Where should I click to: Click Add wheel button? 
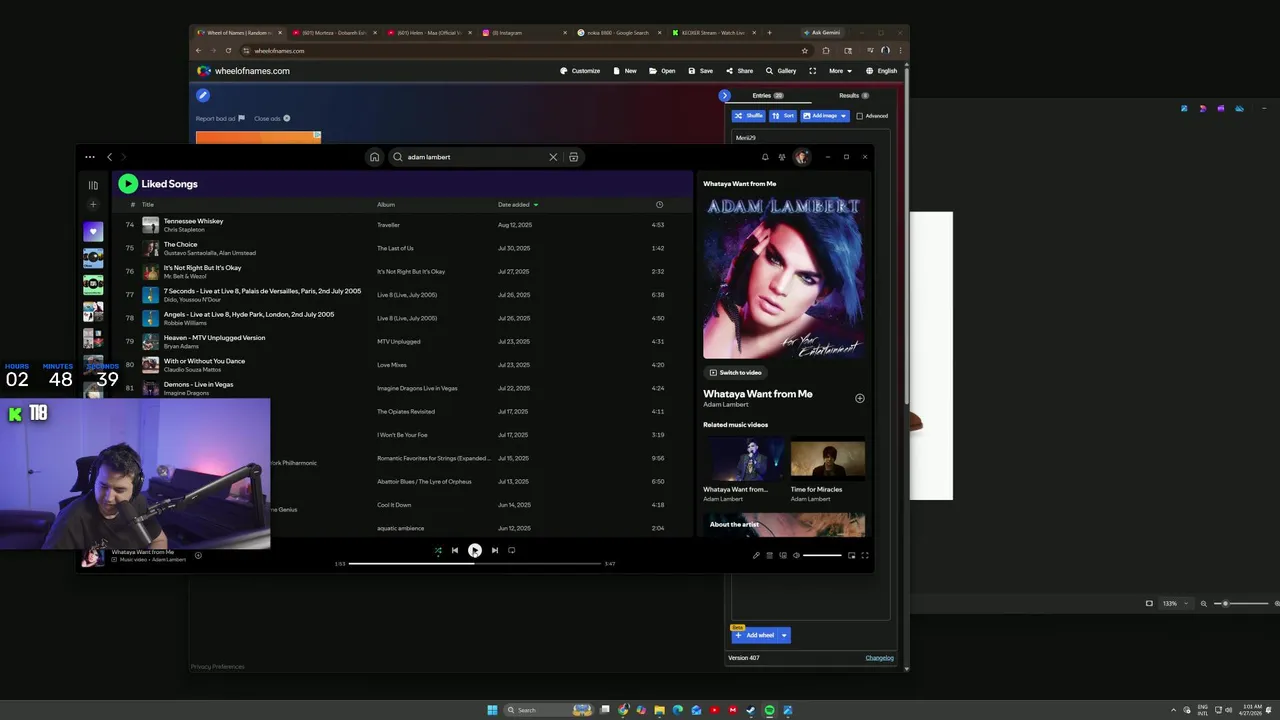pyautogui.click(x=755, y=635)
